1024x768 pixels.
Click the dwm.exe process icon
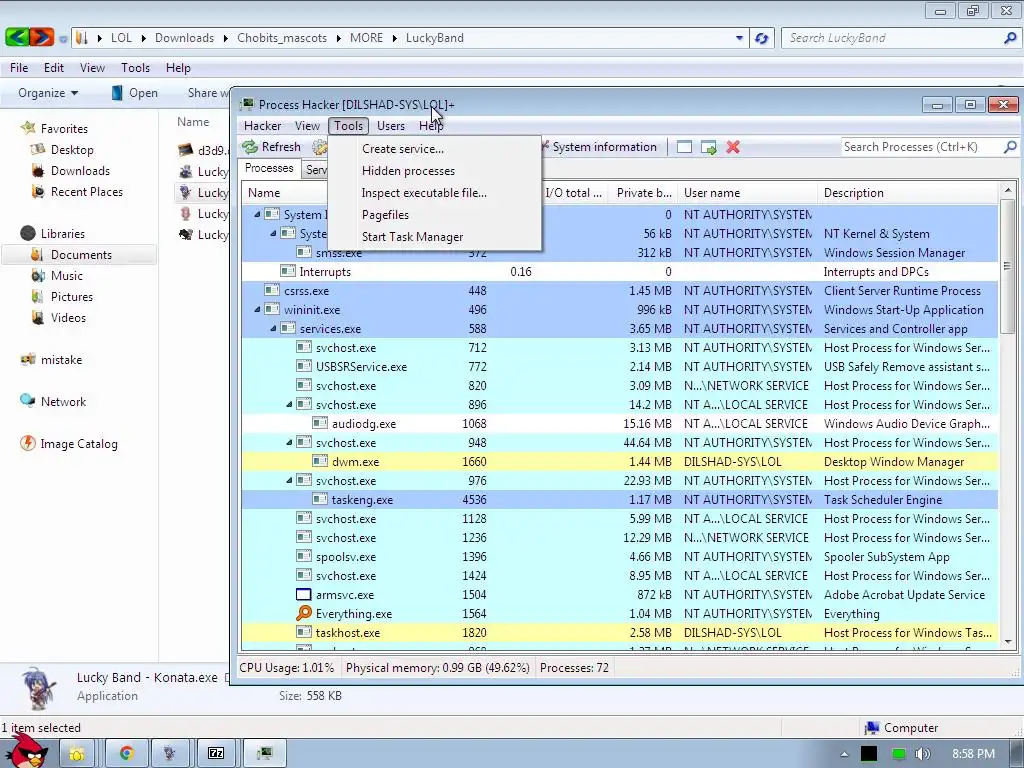319,461
